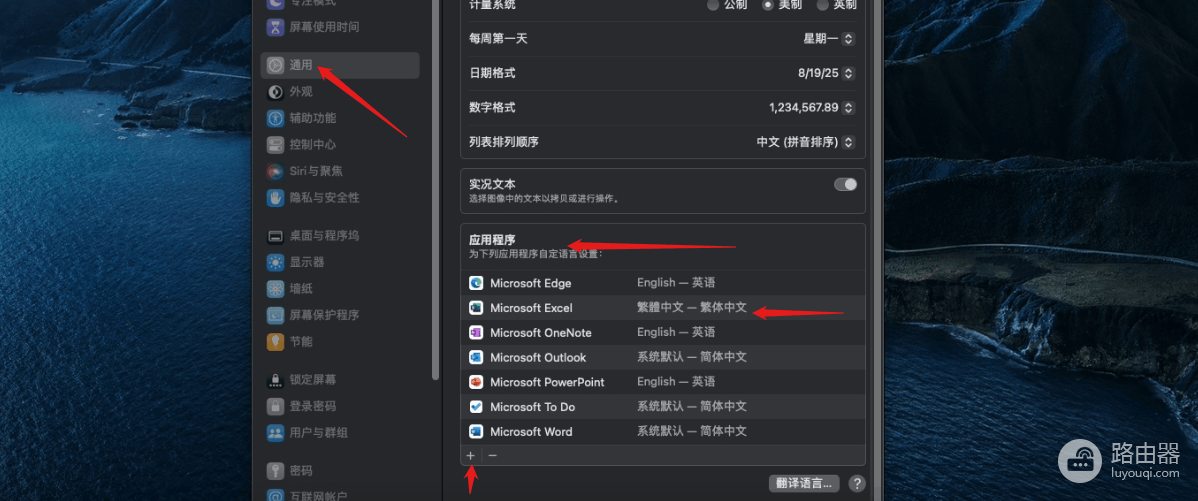Click the 计量系统 label
1198x501 pixels.
point(492,5)
